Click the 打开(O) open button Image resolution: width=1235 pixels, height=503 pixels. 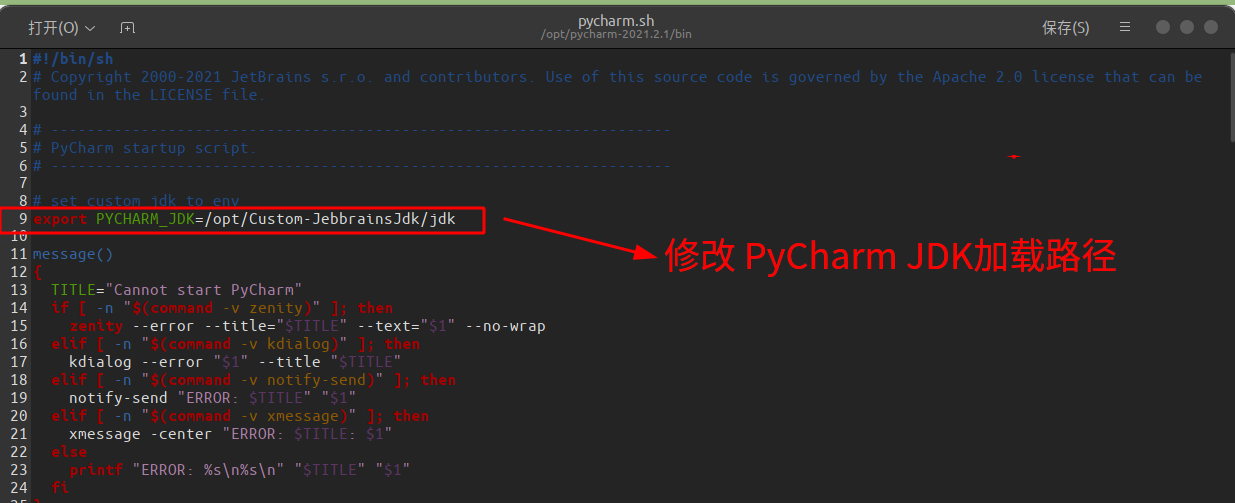click(x=61, y=28)
